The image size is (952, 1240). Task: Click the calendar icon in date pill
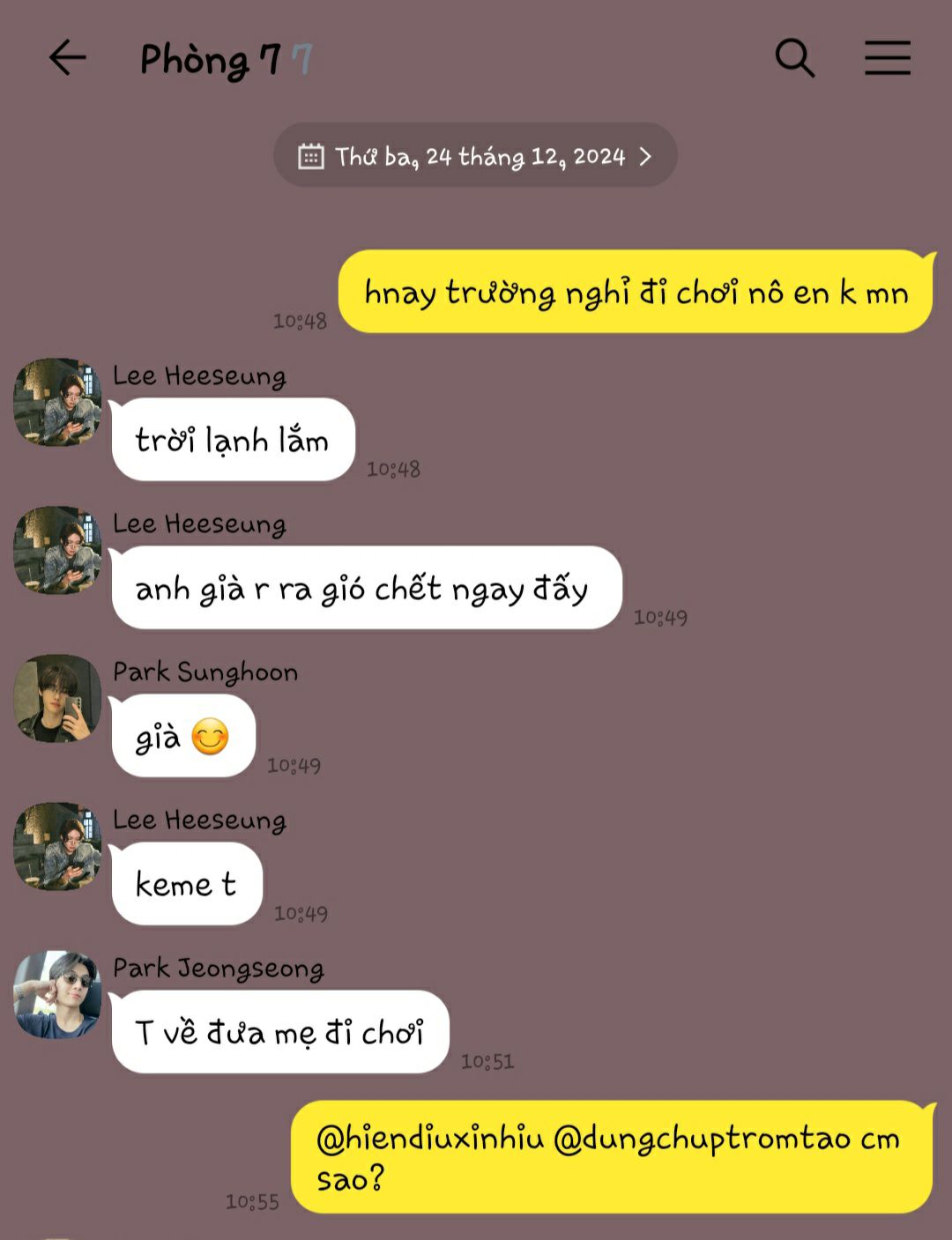point(310,156)
